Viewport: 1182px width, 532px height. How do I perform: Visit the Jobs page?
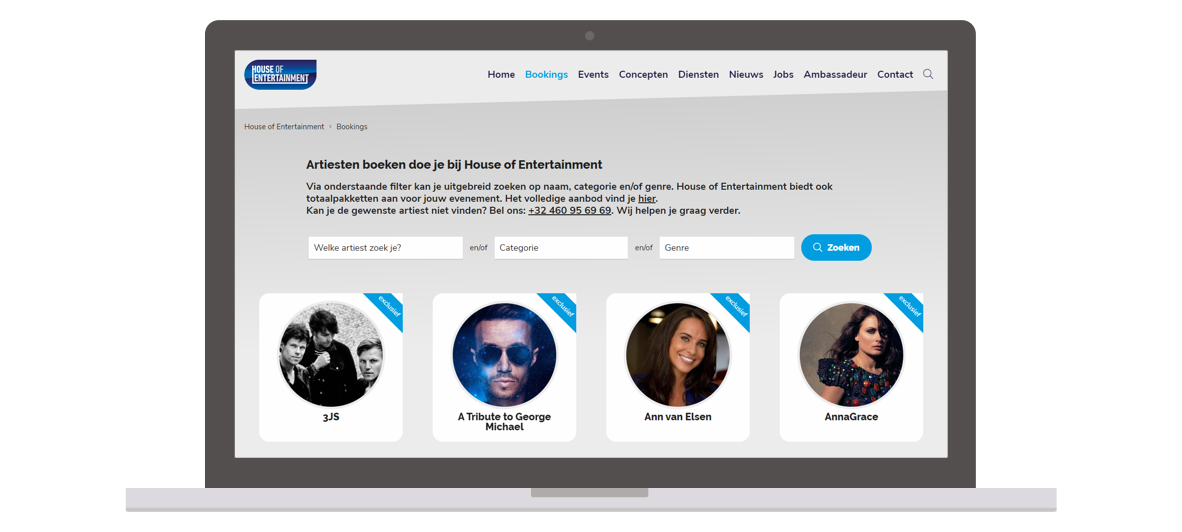coord(783,75)
